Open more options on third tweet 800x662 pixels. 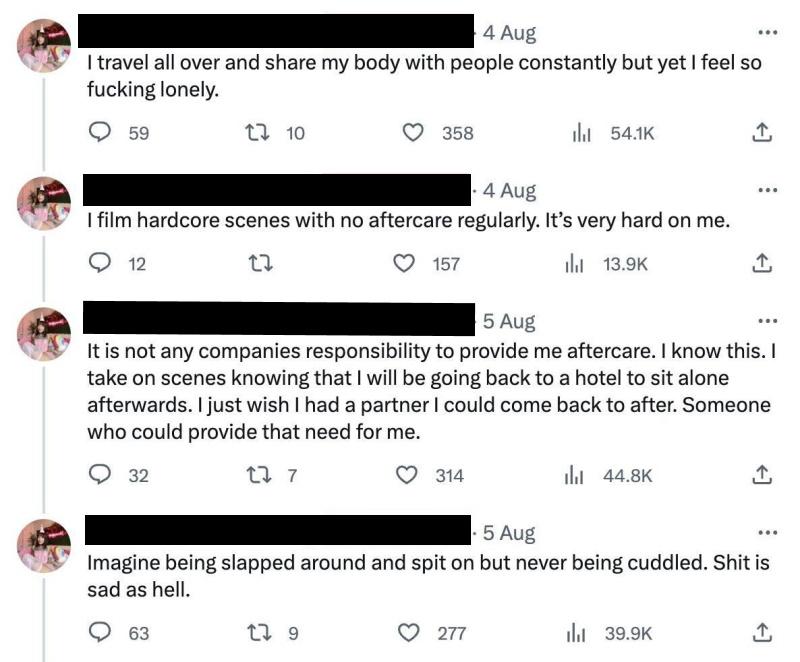(767, 321)
